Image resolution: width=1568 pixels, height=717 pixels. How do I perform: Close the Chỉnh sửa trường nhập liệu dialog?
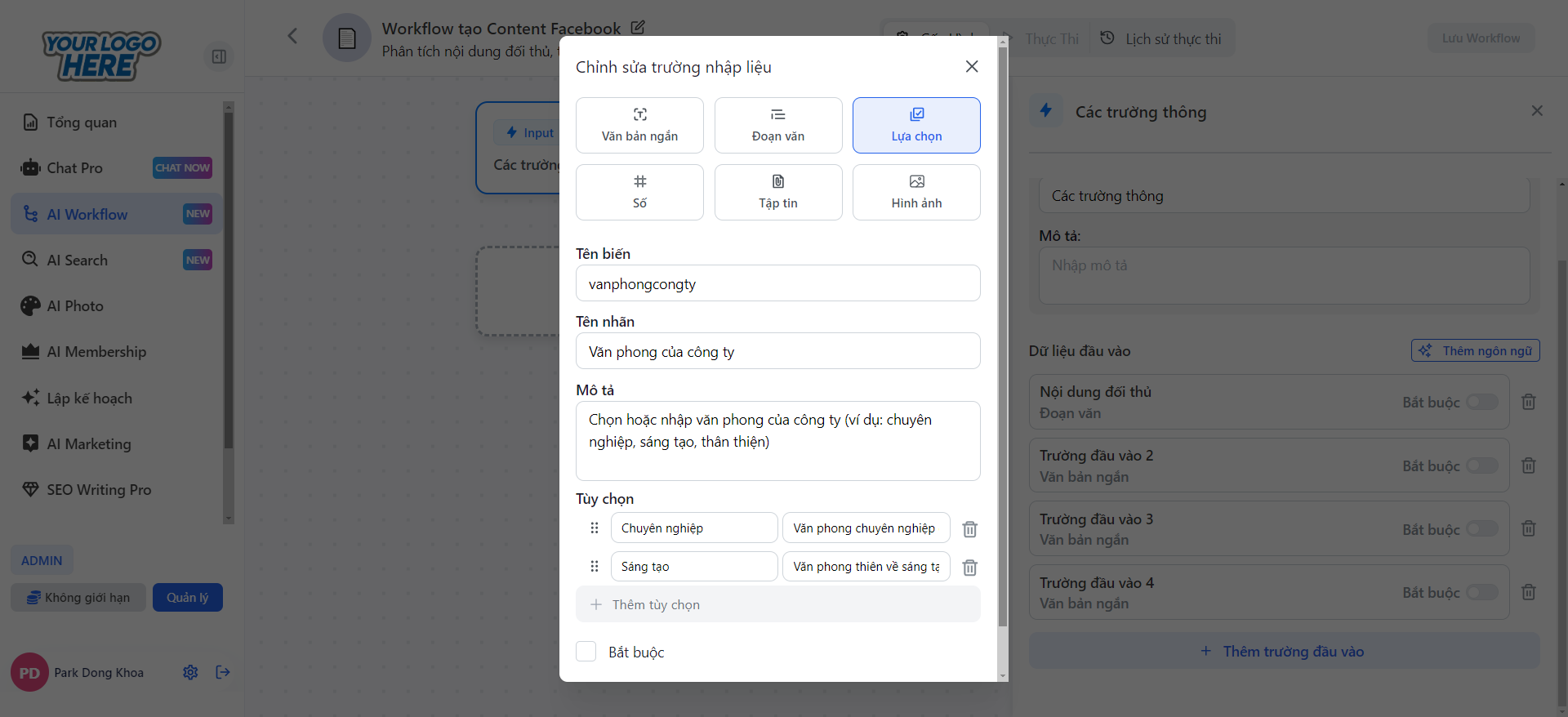point(971,67)
